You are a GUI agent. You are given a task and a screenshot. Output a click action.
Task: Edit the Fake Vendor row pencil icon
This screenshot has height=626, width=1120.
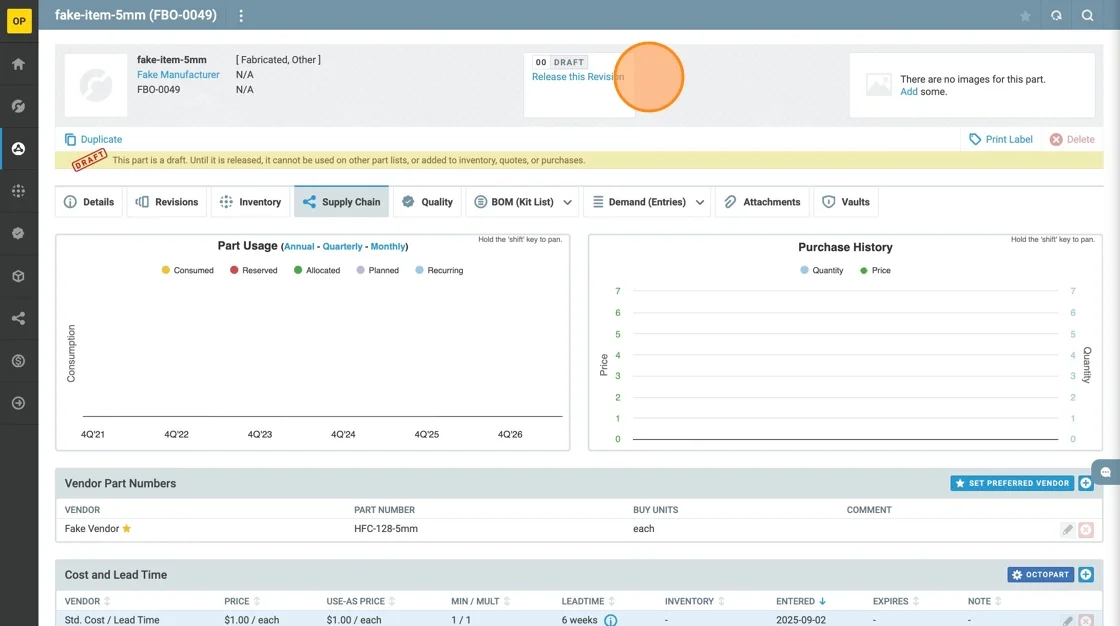tap(1067, 529)
